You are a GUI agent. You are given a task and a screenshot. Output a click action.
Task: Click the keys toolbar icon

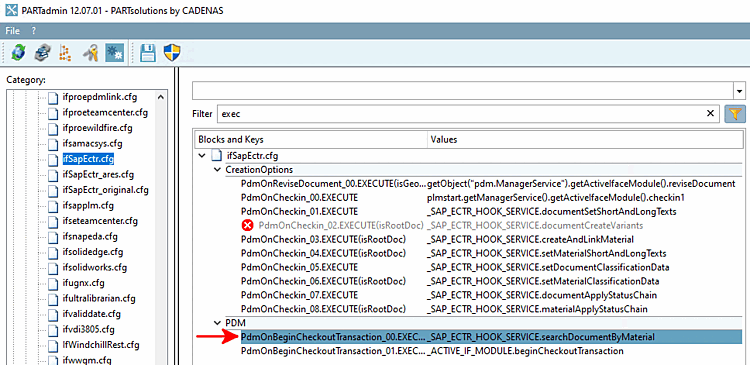90,53
